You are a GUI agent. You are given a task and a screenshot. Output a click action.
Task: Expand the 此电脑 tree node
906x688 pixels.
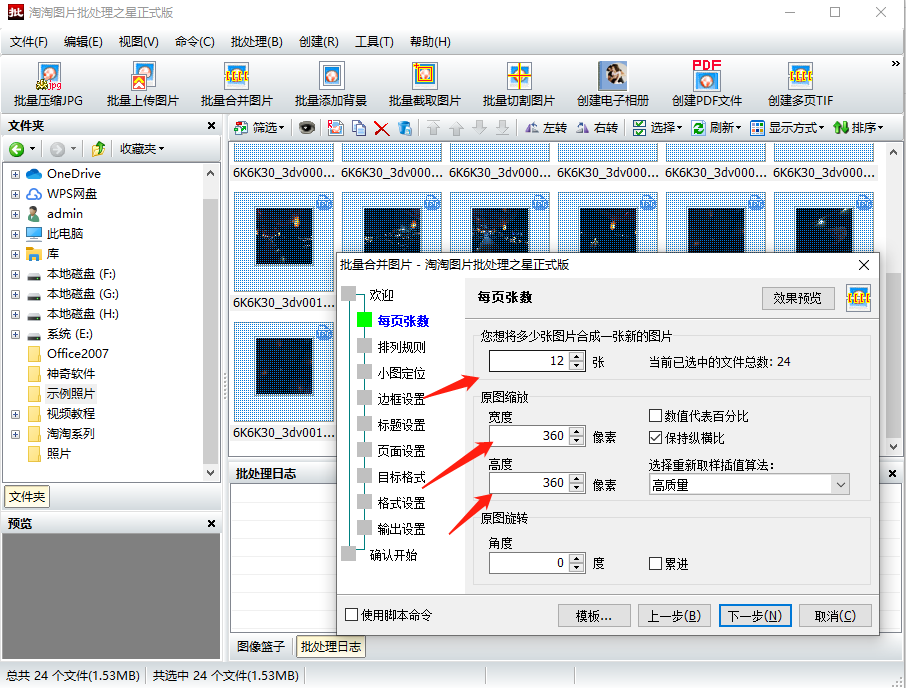tap(16, 234)
